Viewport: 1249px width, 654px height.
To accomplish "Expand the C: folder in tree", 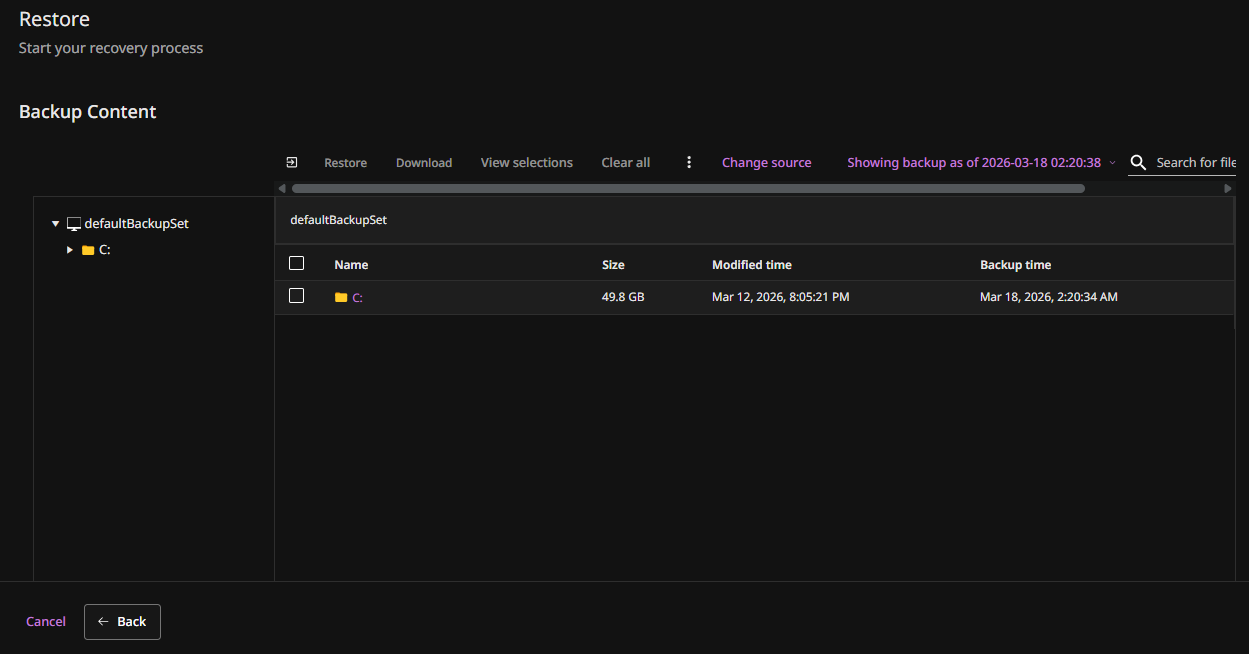I will tap(70, 250).
